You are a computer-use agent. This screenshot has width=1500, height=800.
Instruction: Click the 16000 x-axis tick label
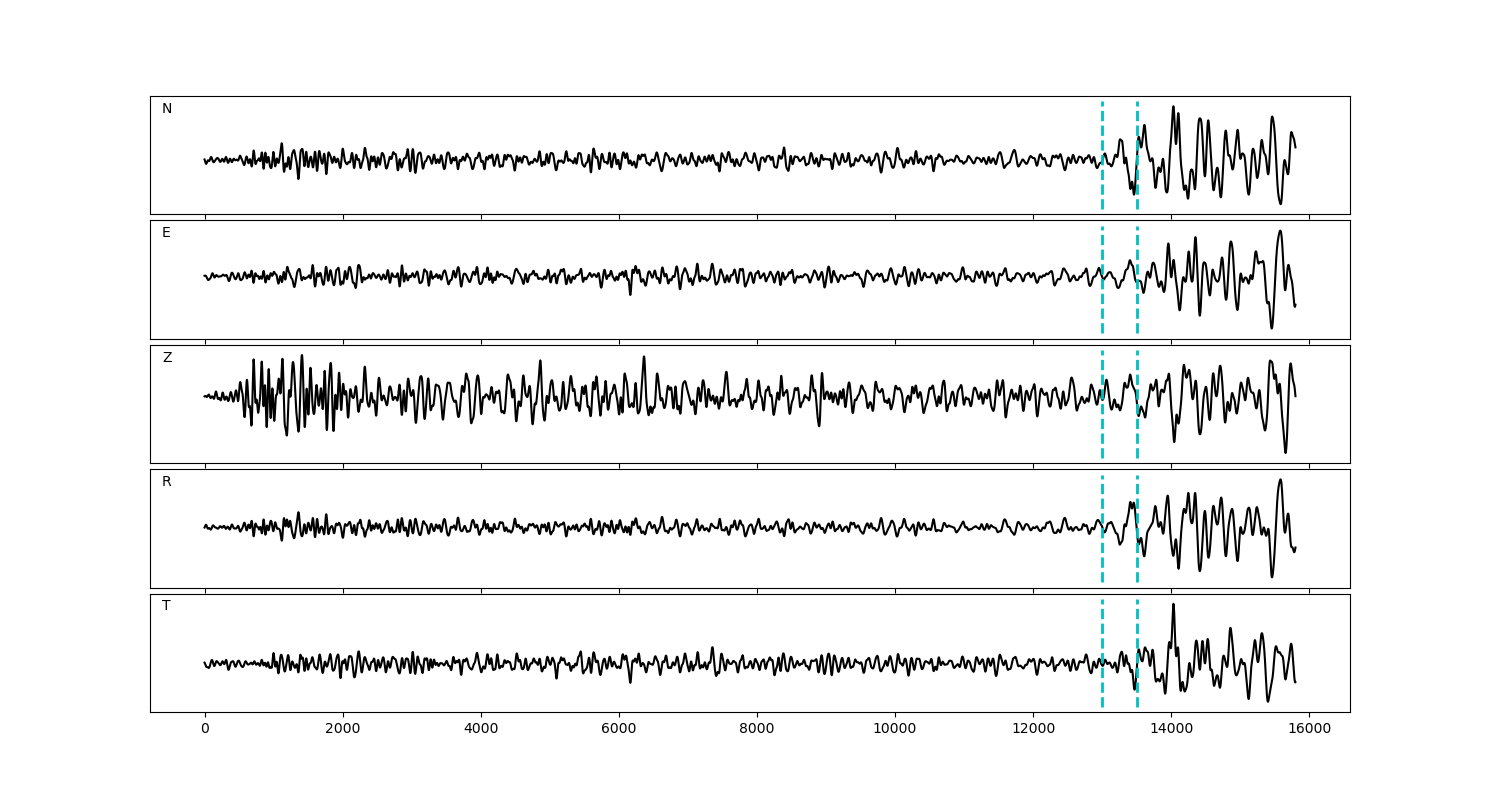point(1309,730)
